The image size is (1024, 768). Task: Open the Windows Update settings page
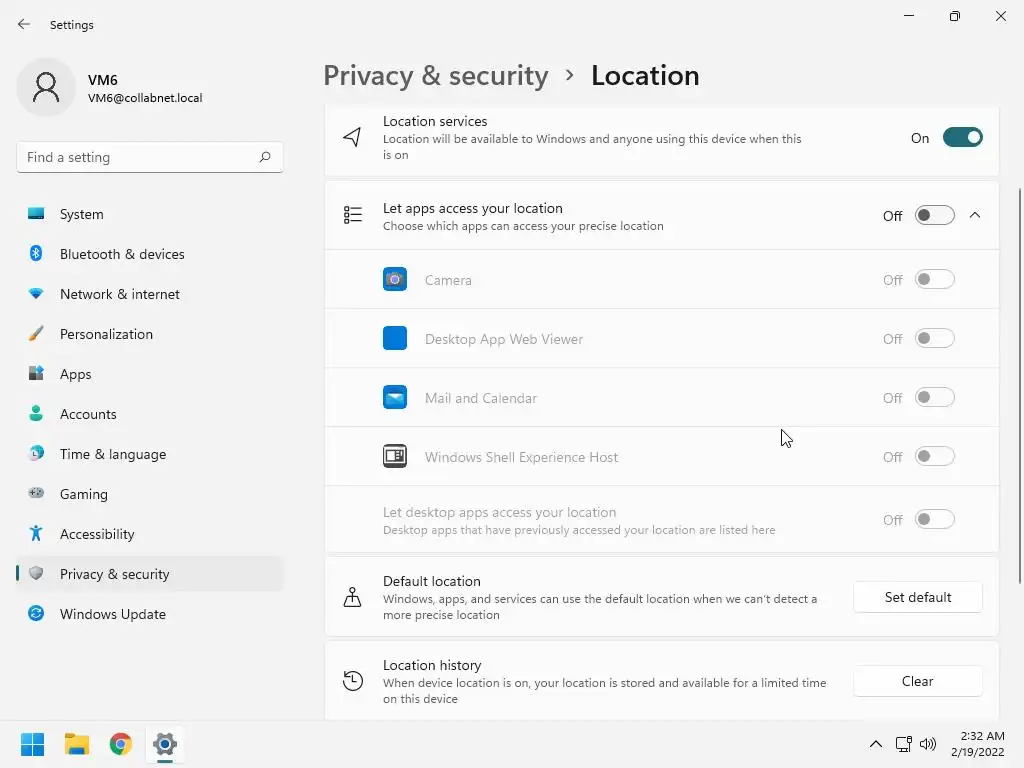point(112,614)
